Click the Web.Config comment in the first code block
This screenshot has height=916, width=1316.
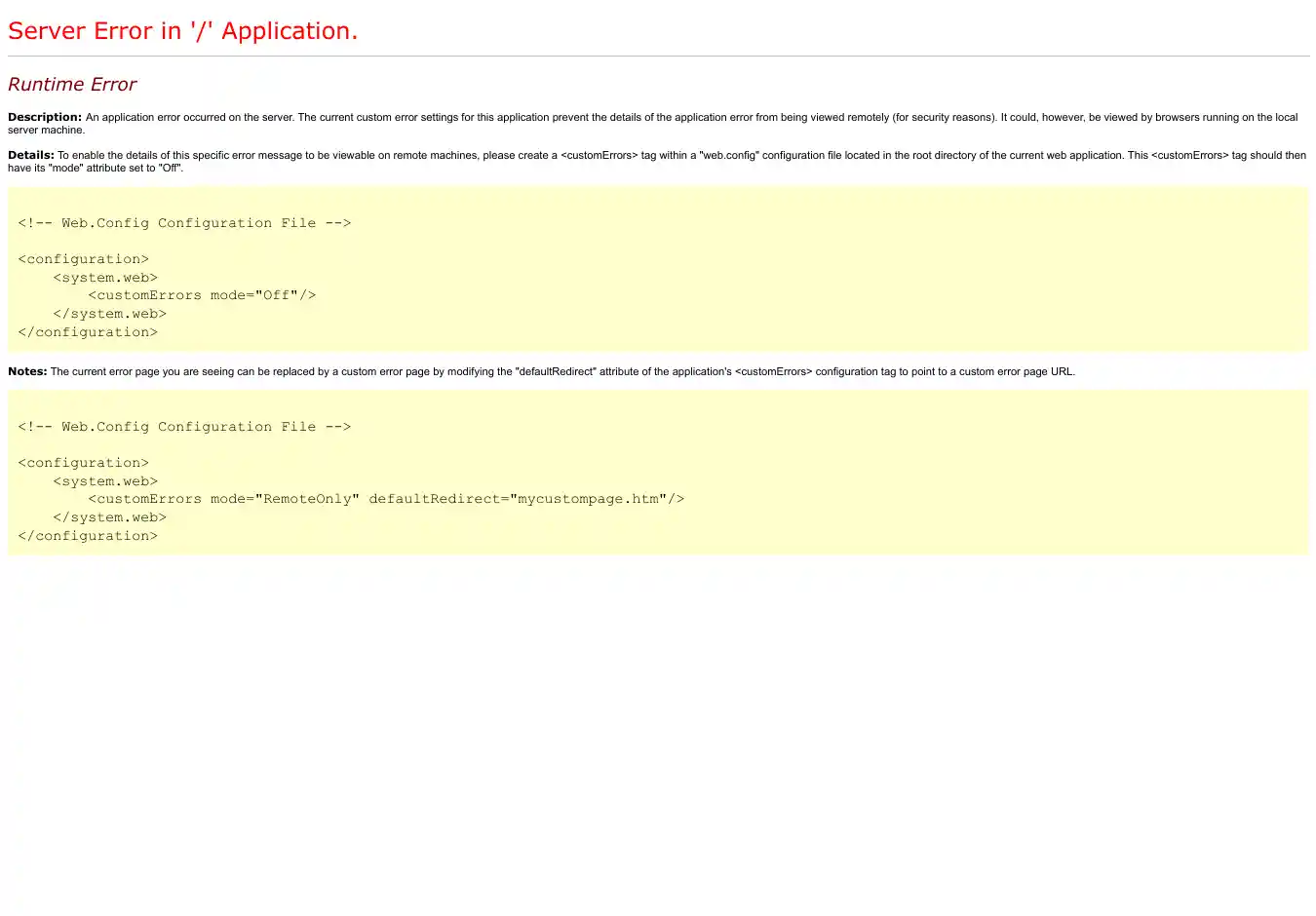(x=184, y=223)
